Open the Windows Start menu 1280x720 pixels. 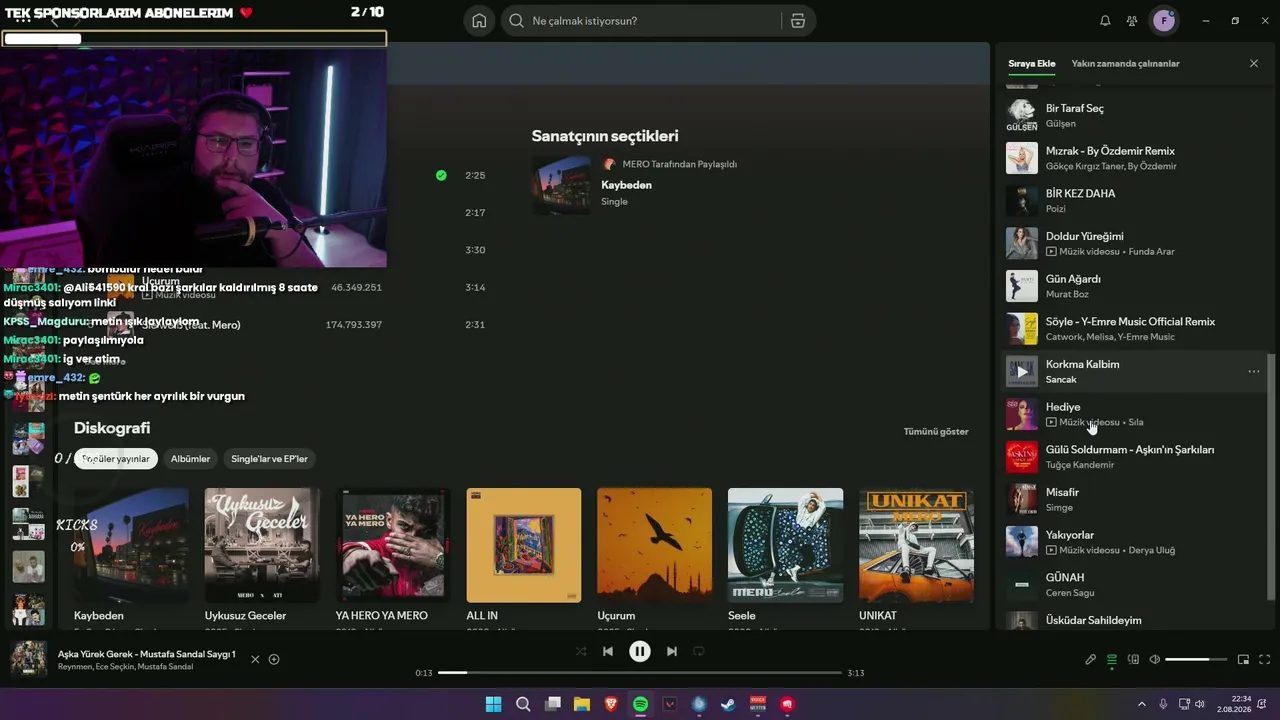tap(493, 704)
